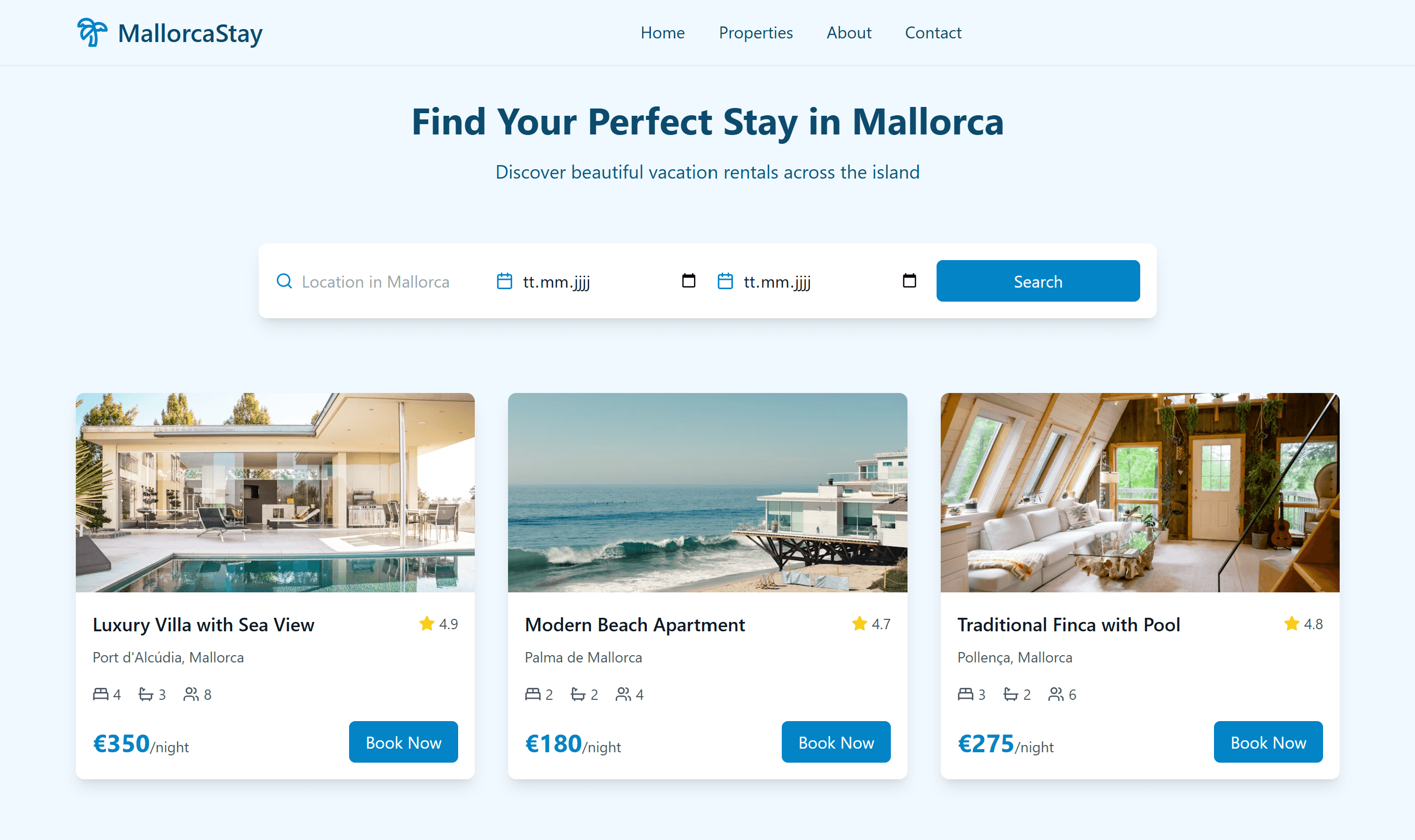Click the blue calendar icon beside check-out date
Screen dimensions: 1415x840
(725, 281)
